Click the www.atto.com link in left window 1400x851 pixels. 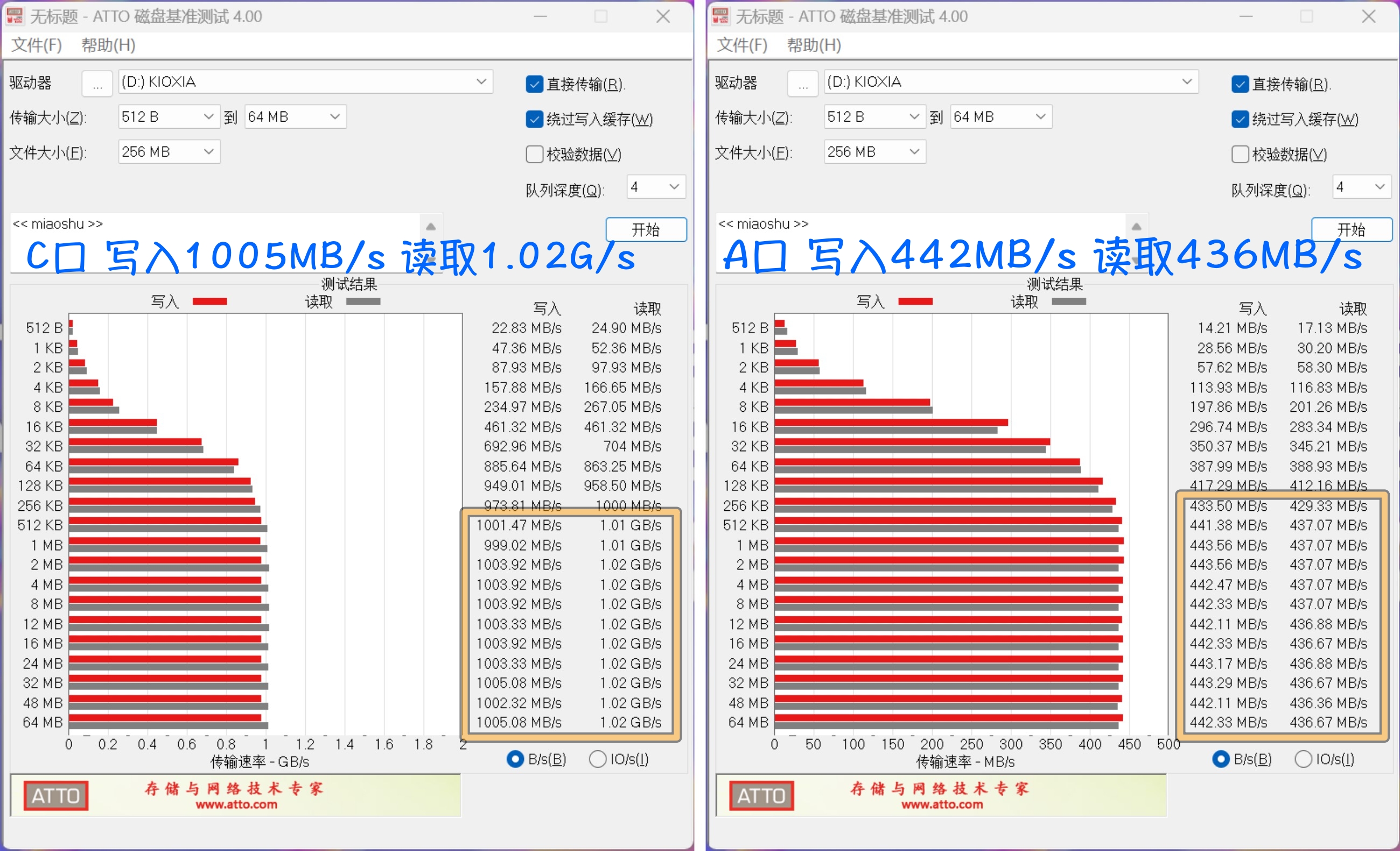tap(237, 804)
